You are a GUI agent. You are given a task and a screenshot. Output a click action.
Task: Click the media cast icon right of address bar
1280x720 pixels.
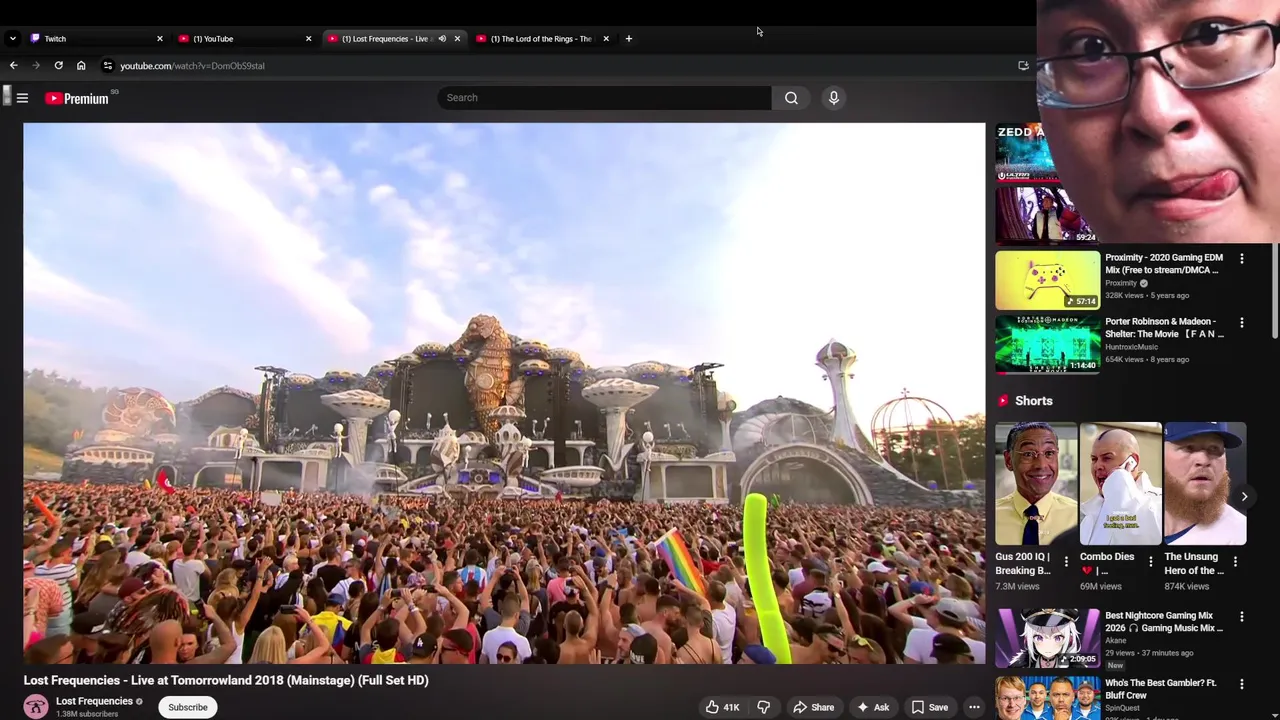click(1023, 66)
